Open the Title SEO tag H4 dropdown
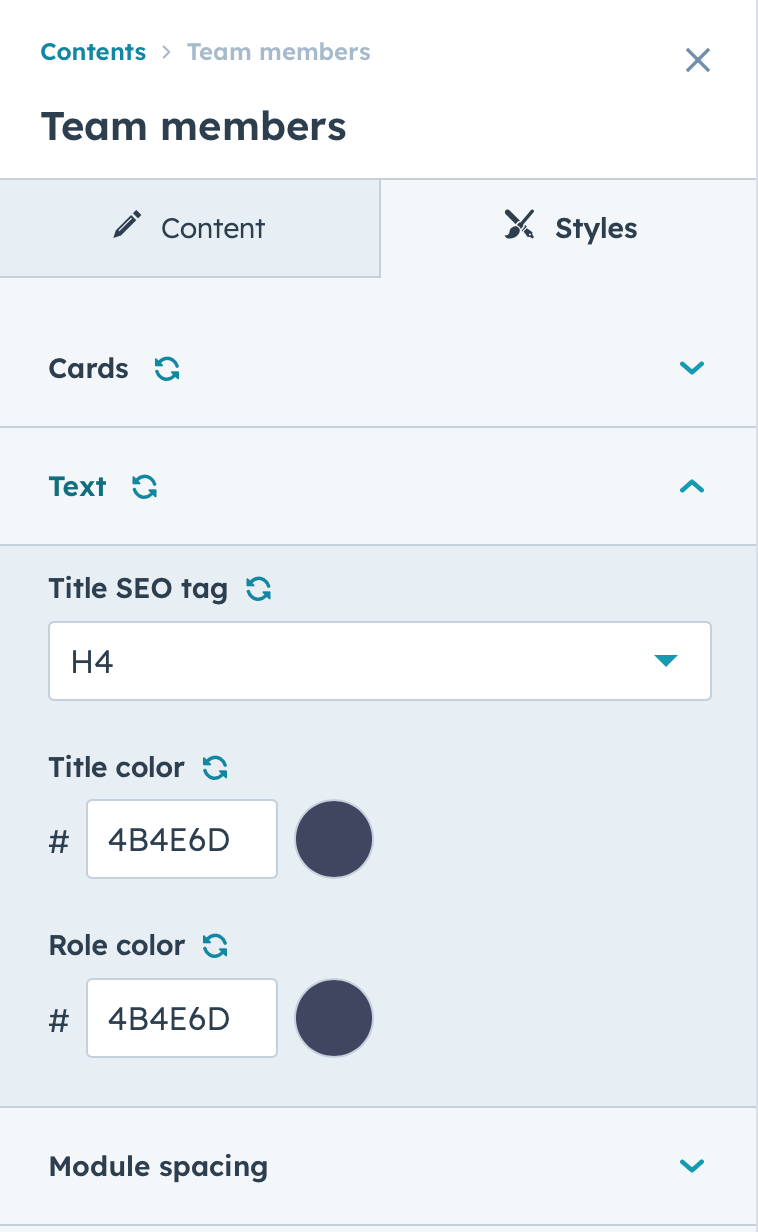Image resolution: width=758 pixels, height=1232 pixels. 380,661
